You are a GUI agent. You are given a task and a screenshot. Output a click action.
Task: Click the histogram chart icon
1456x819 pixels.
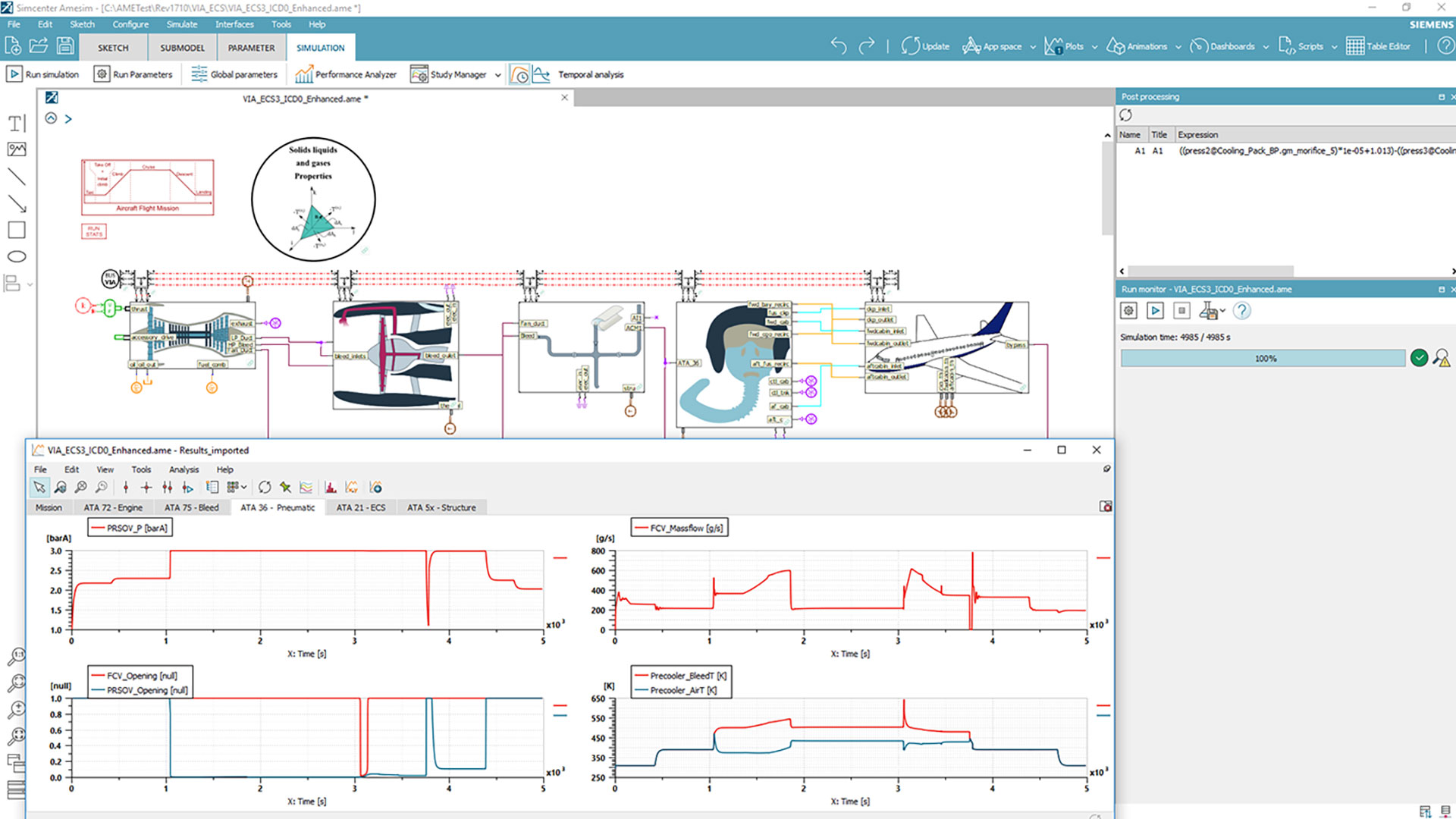pyautogui.click(x=331, y=487)
